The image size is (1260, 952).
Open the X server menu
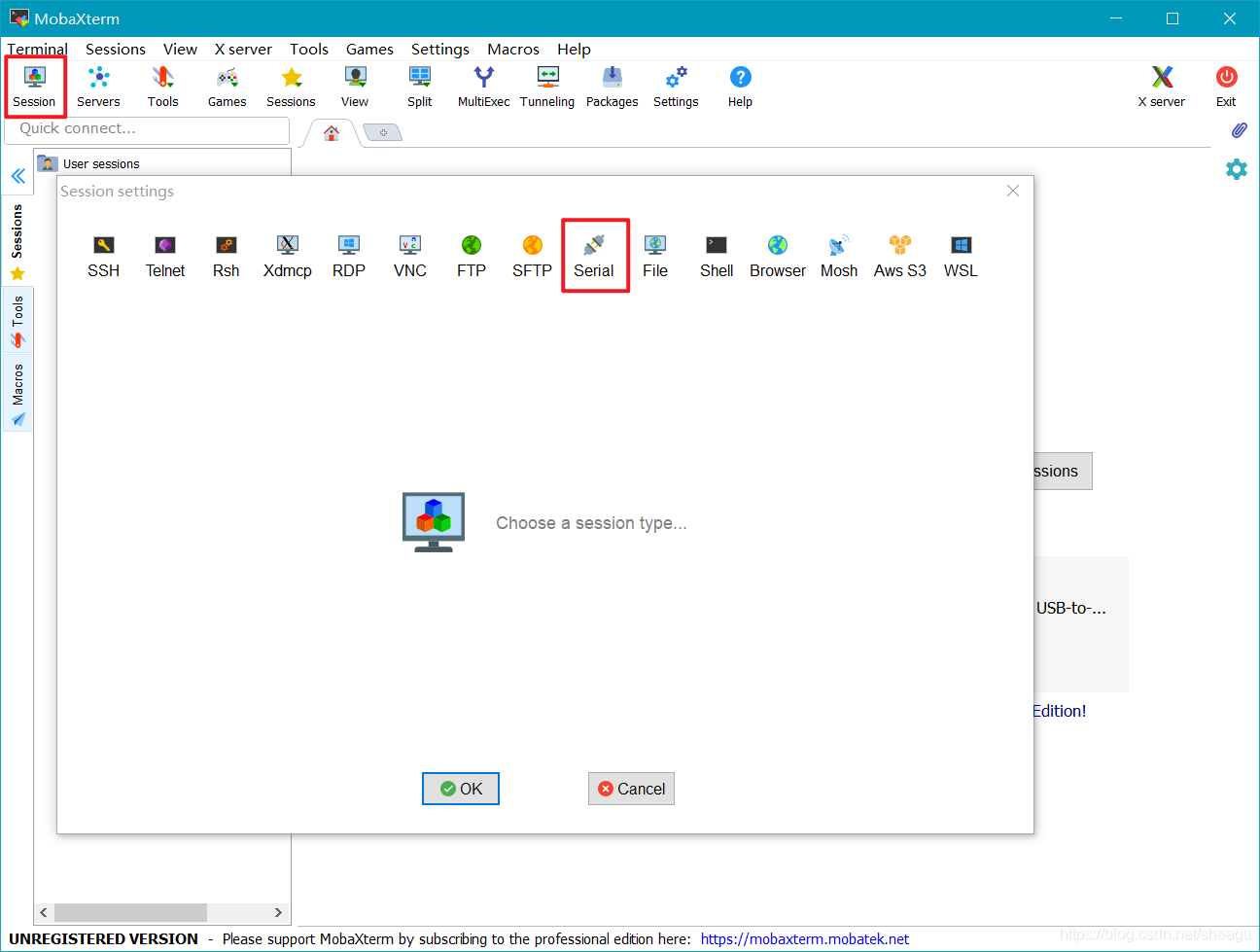pos(243,49)
